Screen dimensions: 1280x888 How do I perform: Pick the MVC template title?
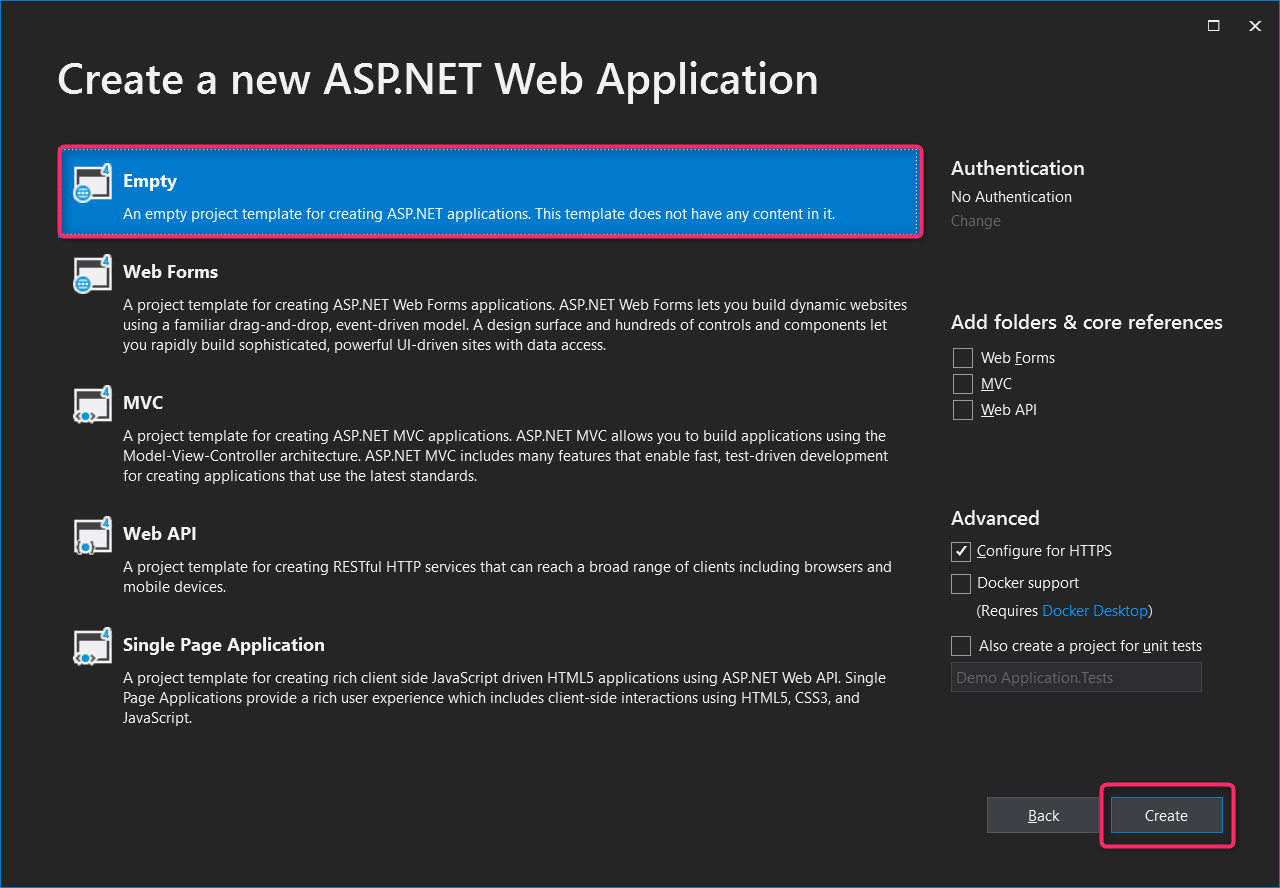pyautogui.click(x=143, y=403)
